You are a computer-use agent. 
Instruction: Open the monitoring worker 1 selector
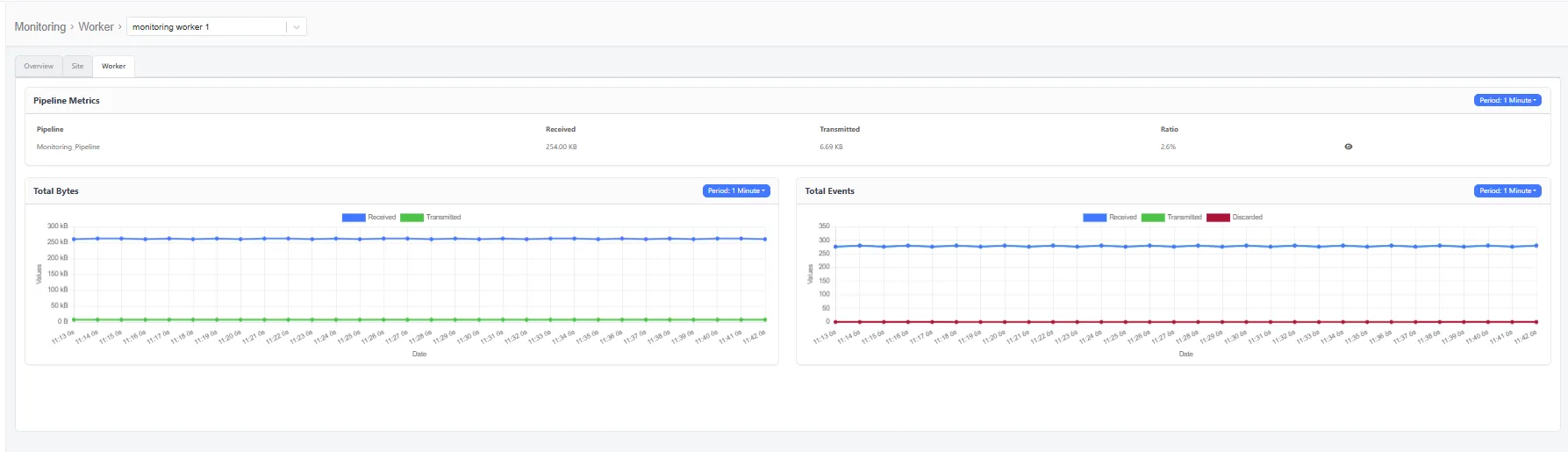[217, 27]
